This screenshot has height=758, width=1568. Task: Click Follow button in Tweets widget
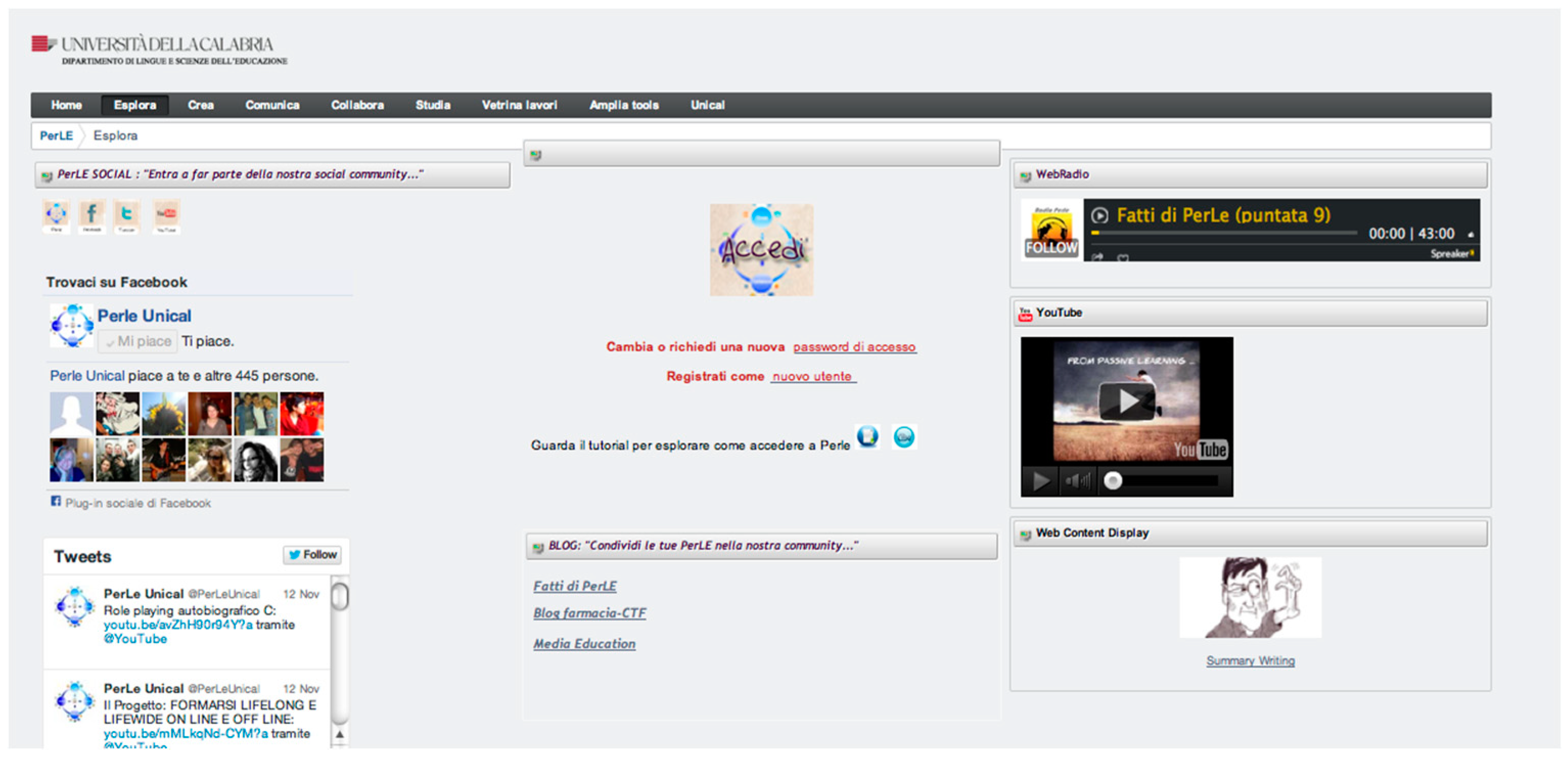pos(312,555)
